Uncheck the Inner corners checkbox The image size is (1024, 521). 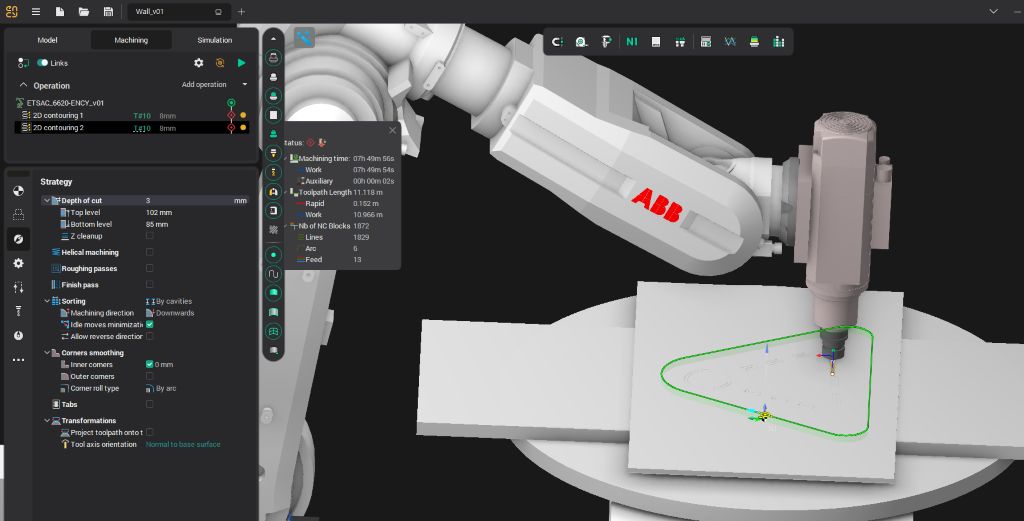click(150, 364)
